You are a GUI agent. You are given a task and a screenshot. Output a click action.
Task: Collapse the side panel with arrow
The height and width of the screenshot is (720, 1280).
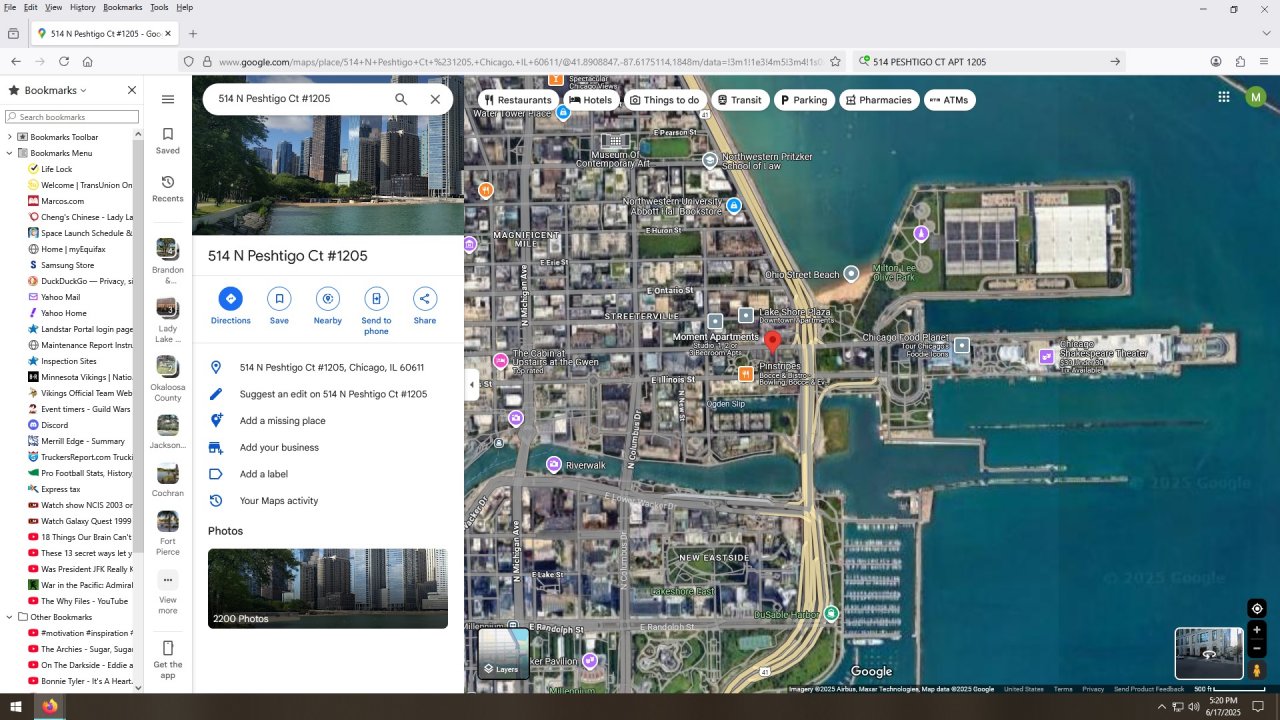click(471, 384)
